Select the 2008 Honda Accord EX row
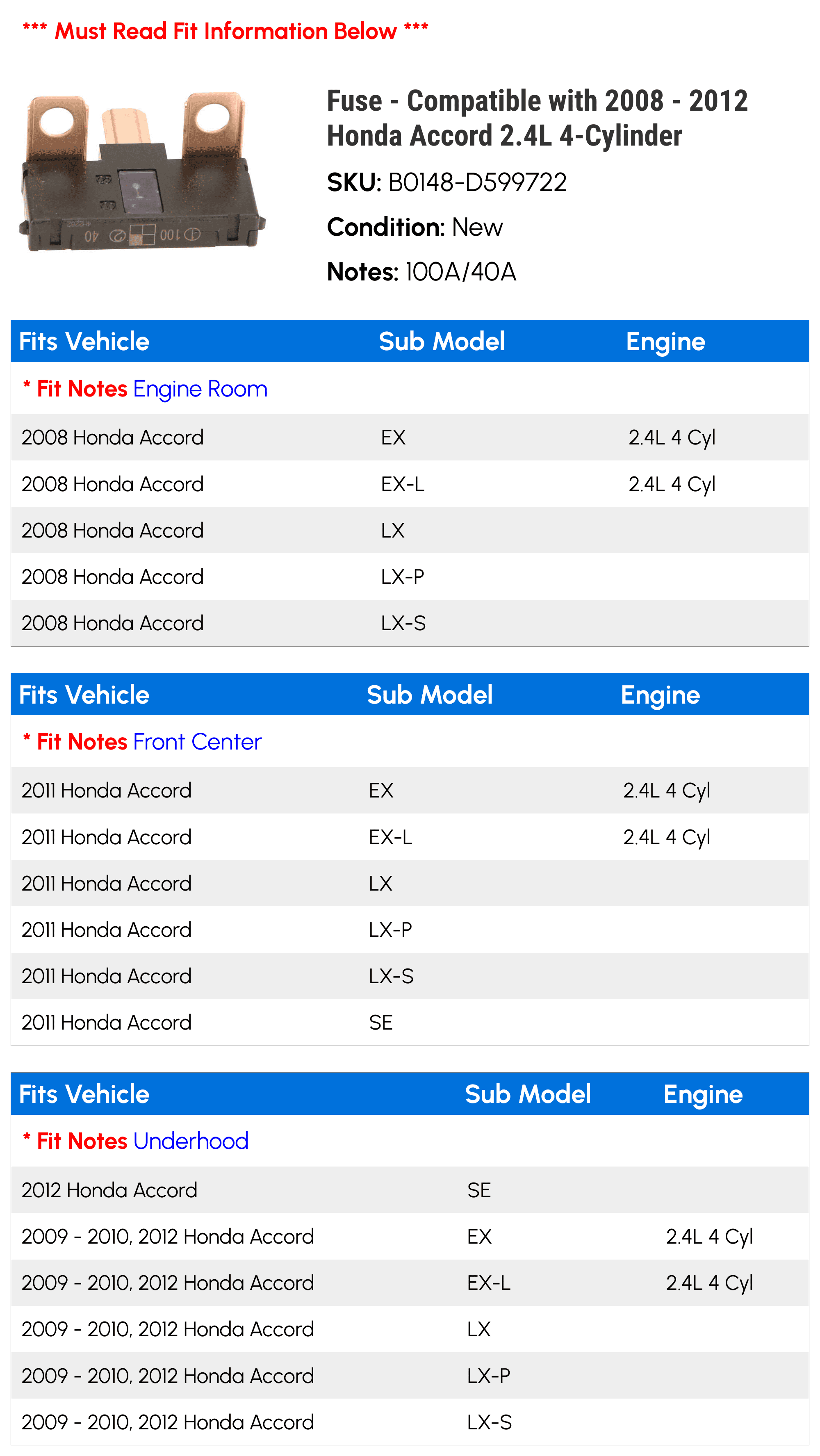820x1456 pixels. click(x=410, y=437)
